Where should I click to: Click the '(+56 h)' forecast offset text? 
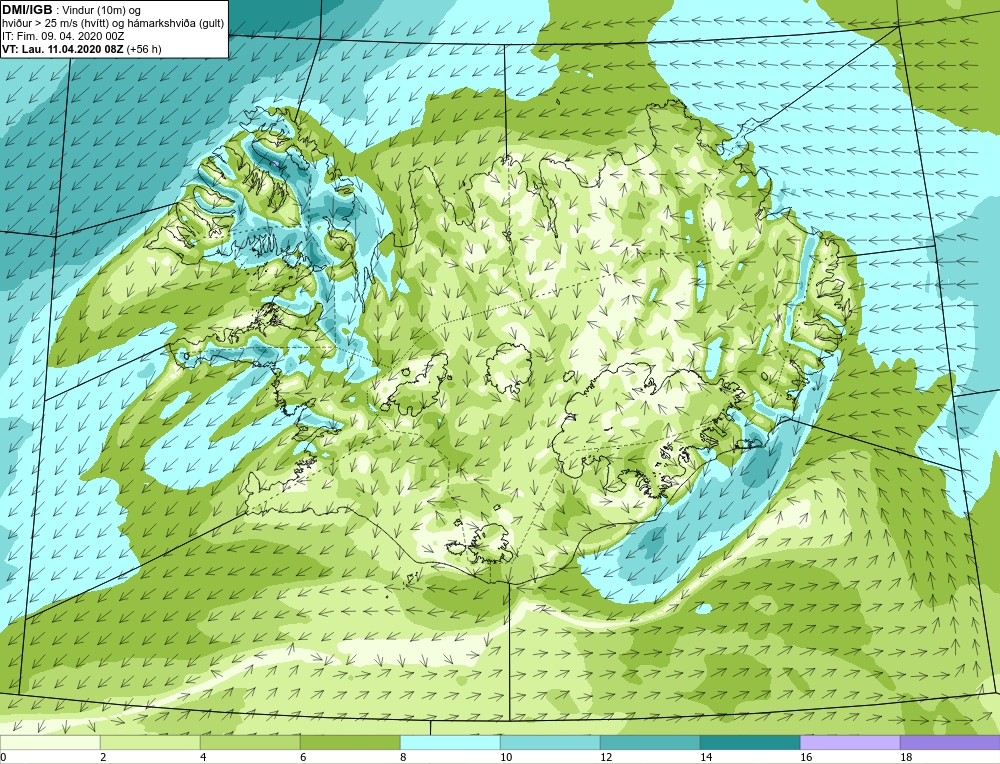pyautogui.click(x=144, y=49)
